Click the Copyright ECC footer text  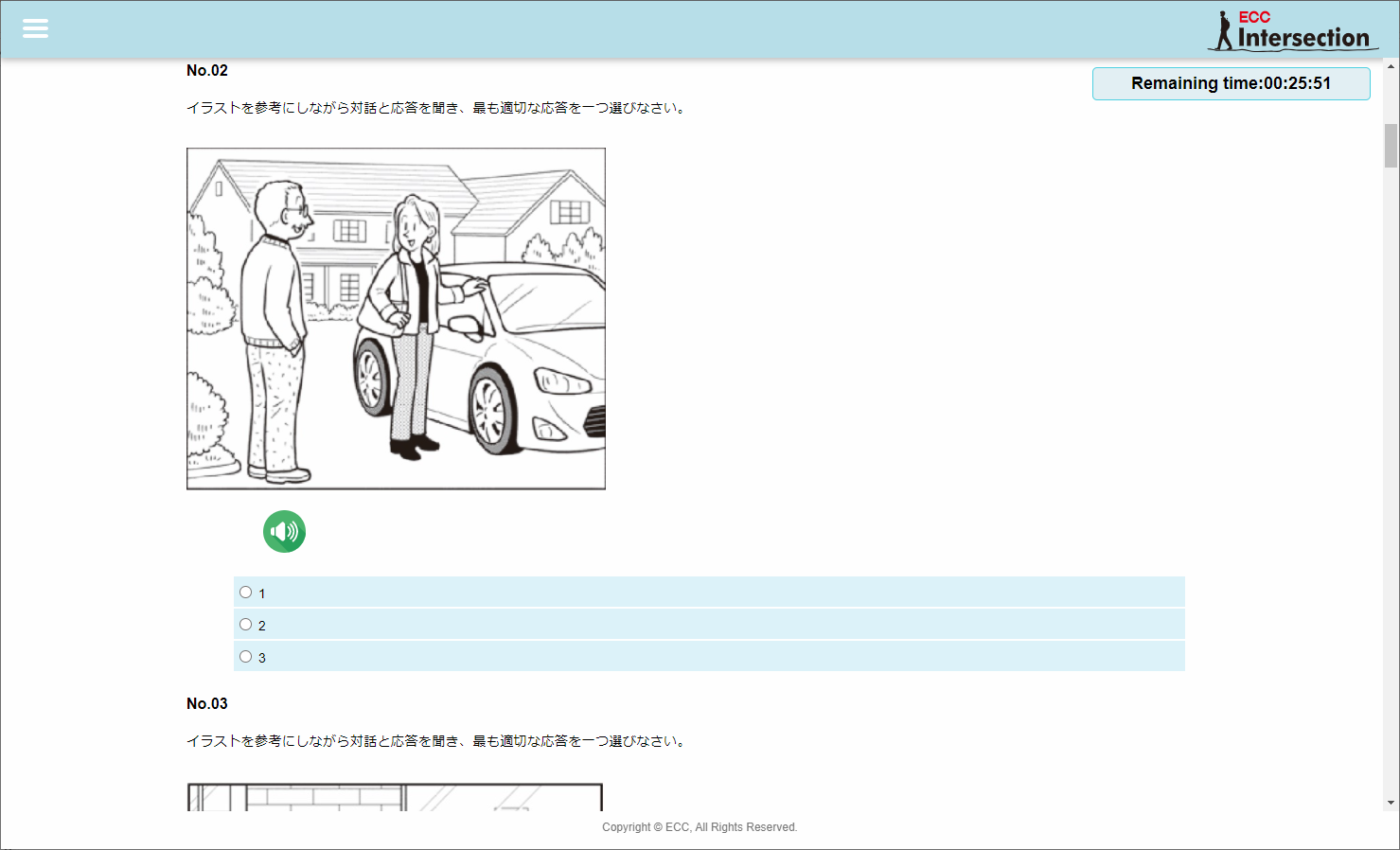[x=700, y=826]
